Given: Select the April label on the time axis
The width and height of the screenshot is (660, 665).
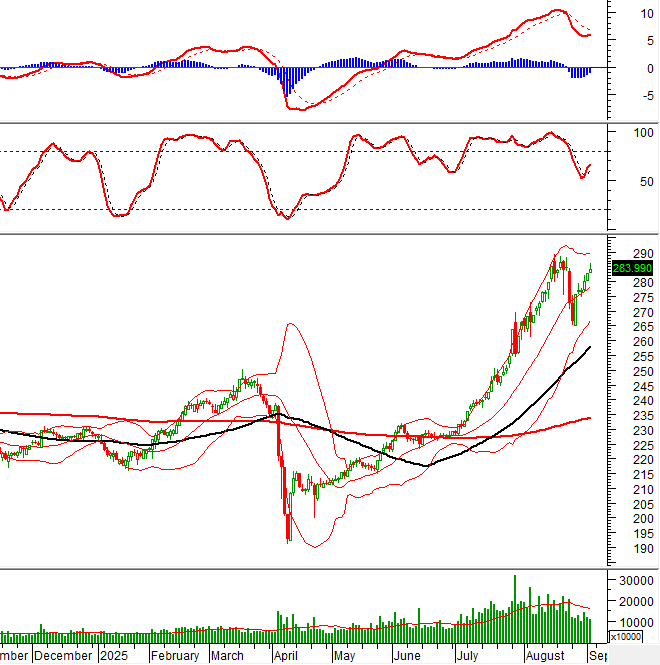Looking at the screenshot, I should [289, 656].
